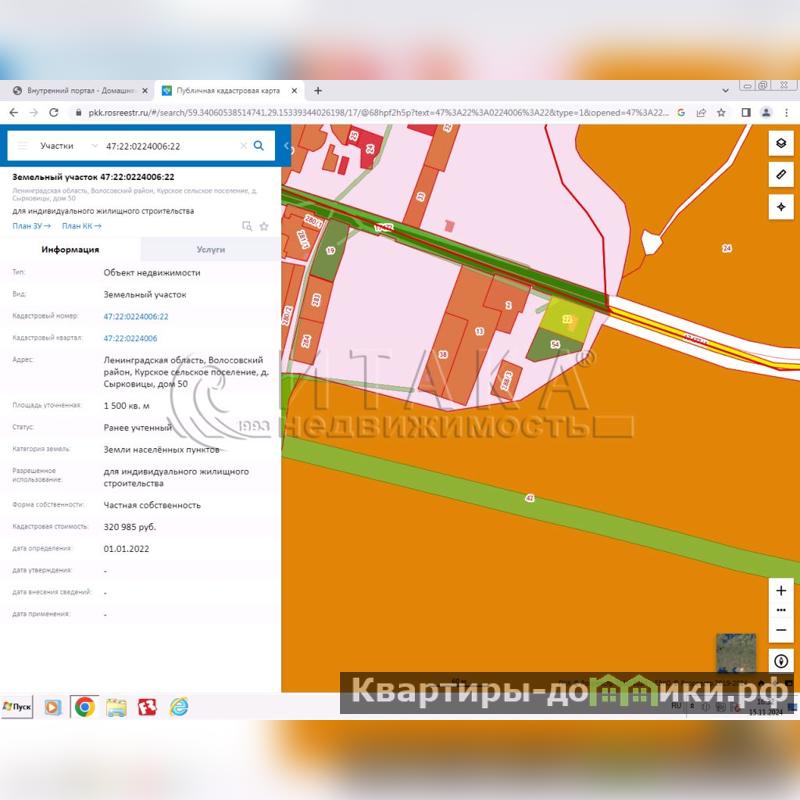The width and height of the screenshot is (800, 800).
Task: Click the map location marker tool
Action: click(780, 206)
